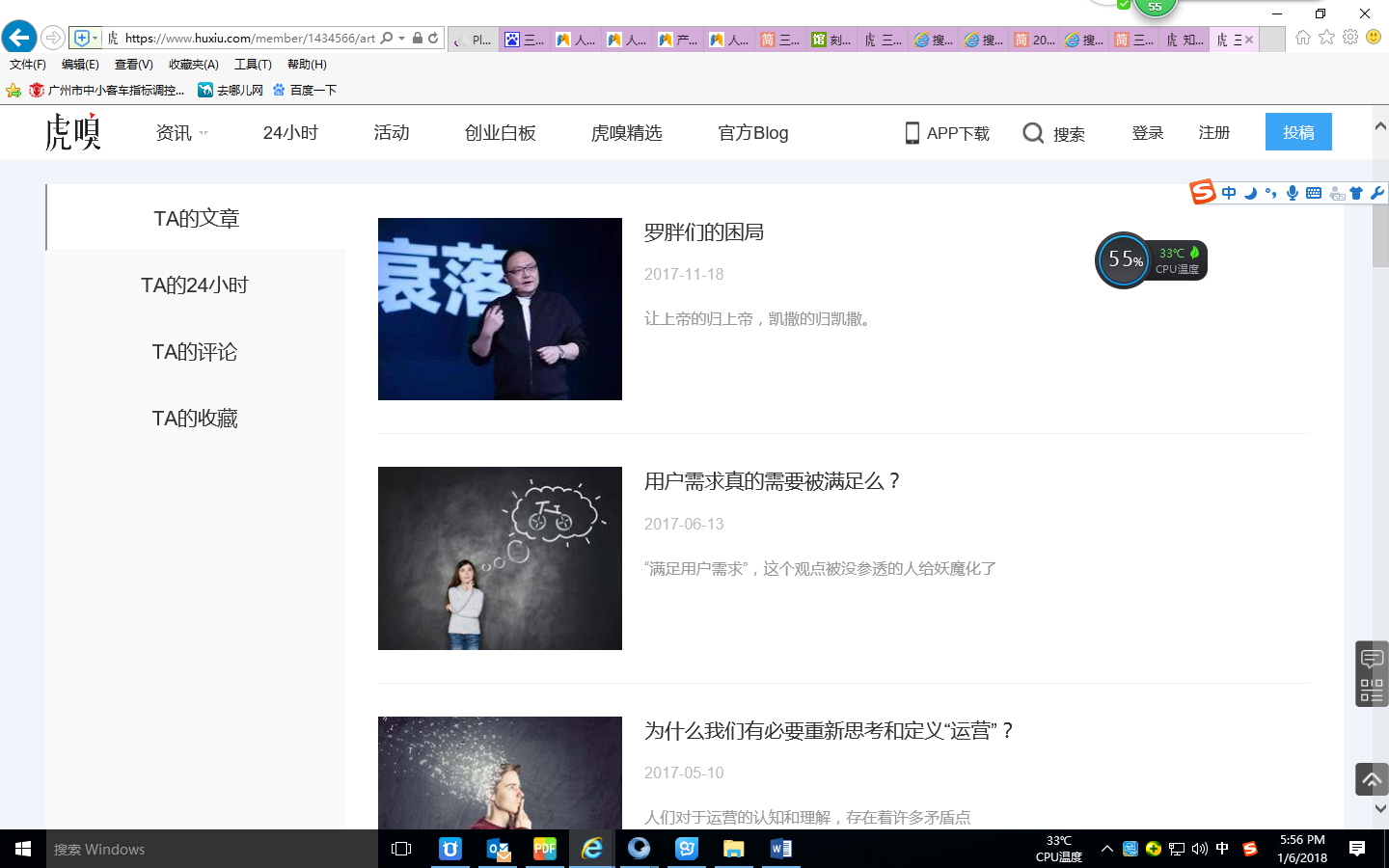Click the site search magnifier icon
This screenshot has height=868, width=1389.
point(1033,133)
